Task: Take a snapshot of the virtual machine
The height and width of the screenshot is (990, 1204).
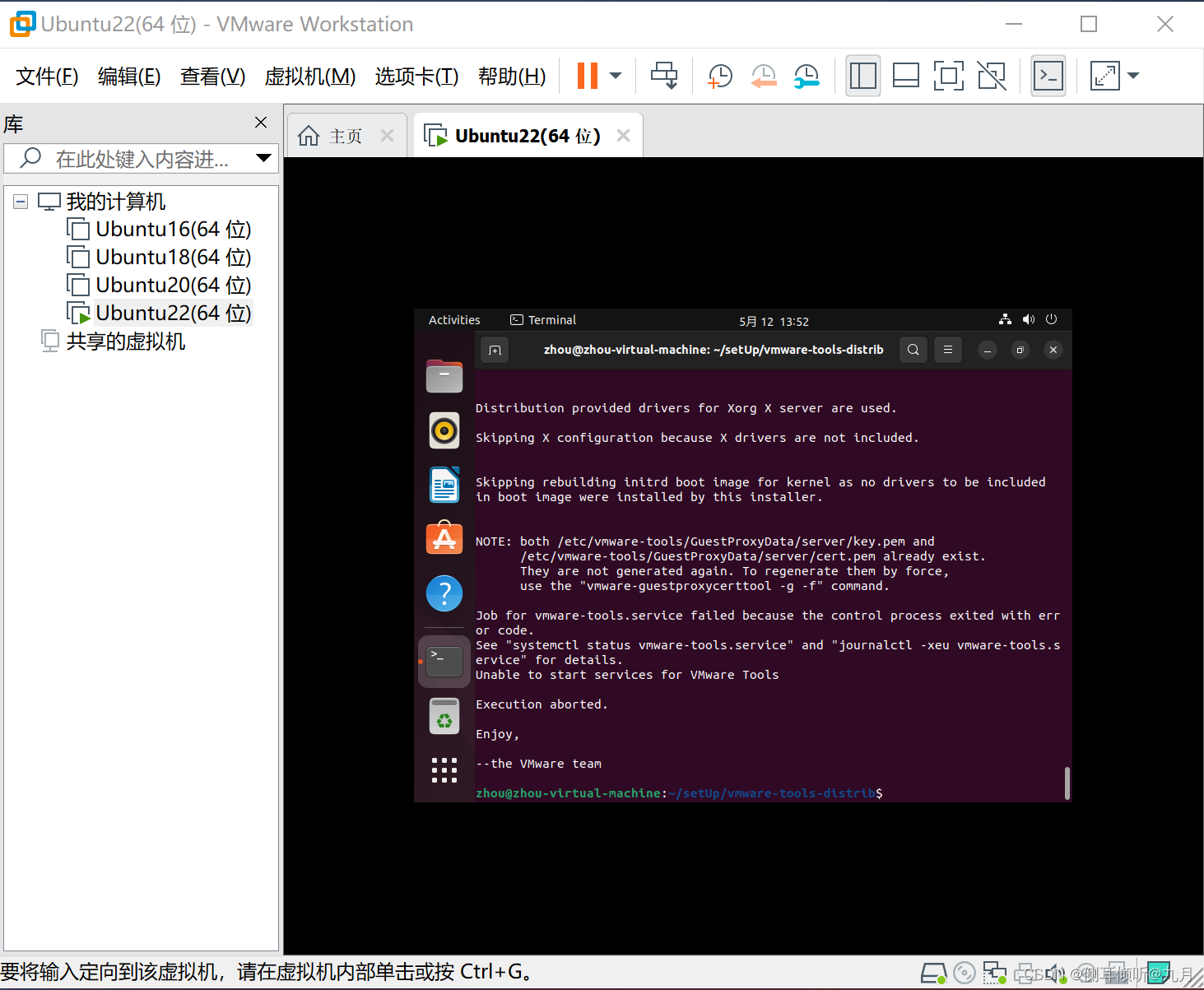Action: coord(719,75)
